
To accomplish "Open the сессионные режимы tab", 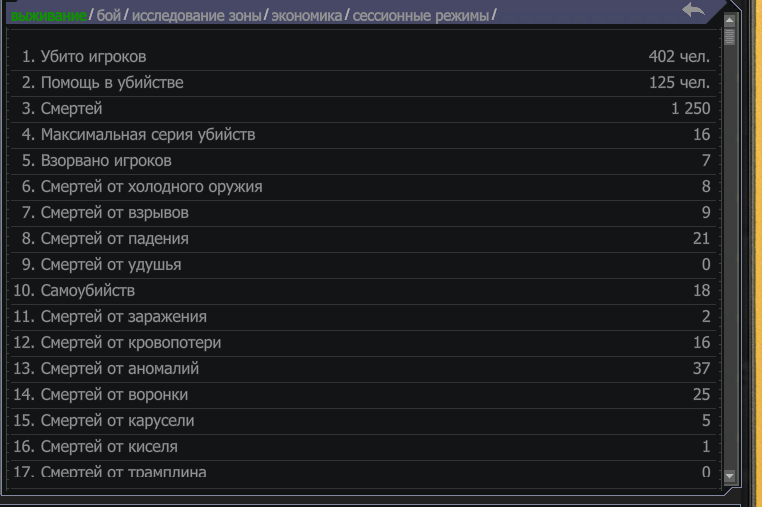I will coord(421,16).
